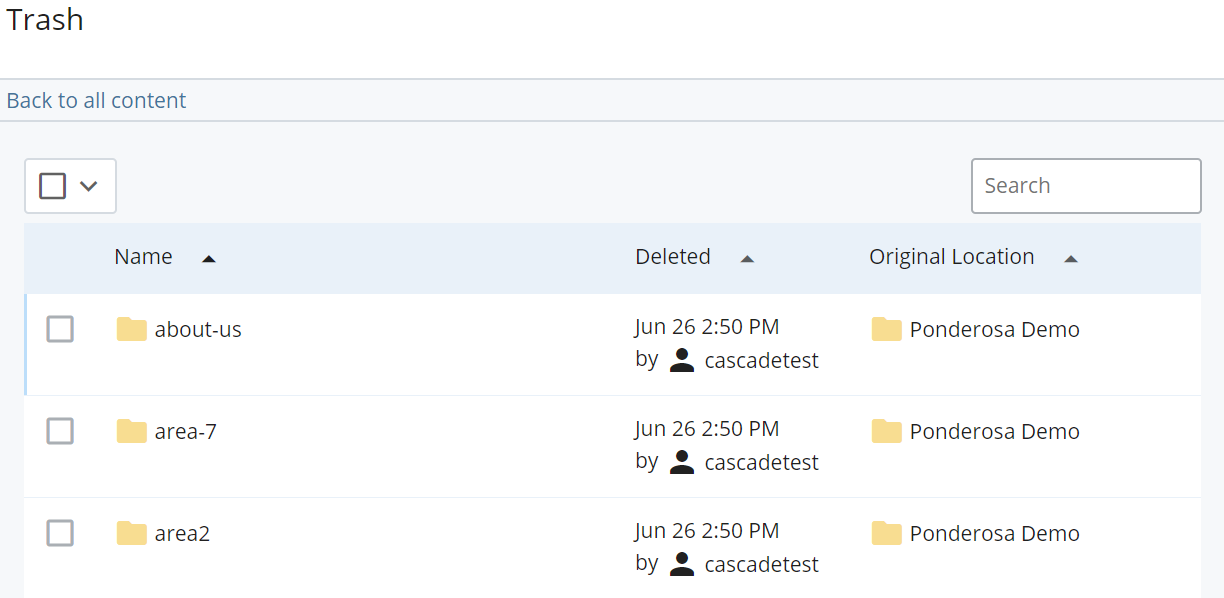Click the Name column header
This screenshot has width=1224, height=598.
[143, 256]
